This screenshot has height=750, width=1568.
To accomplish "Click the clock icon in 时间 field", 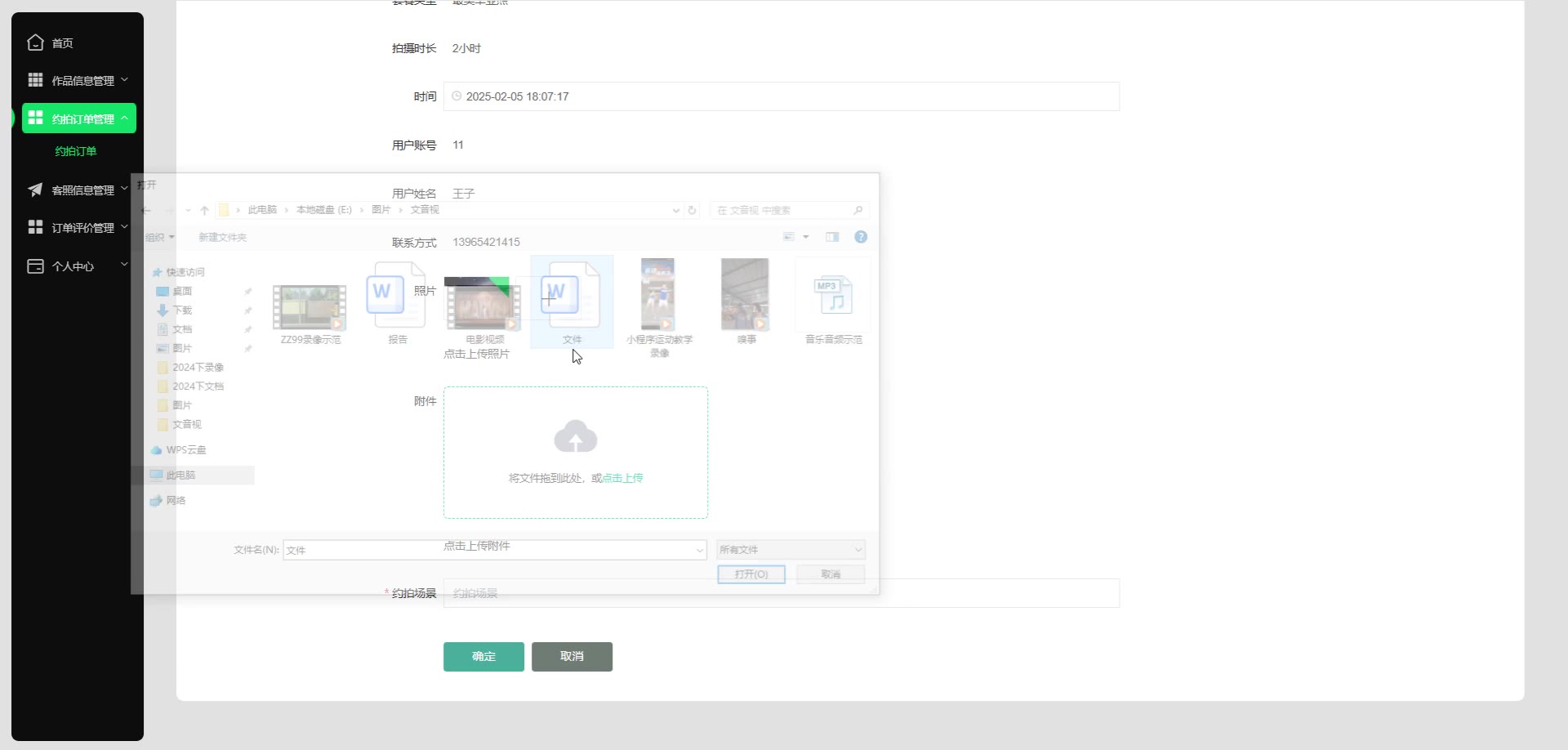I will [457, 96].
